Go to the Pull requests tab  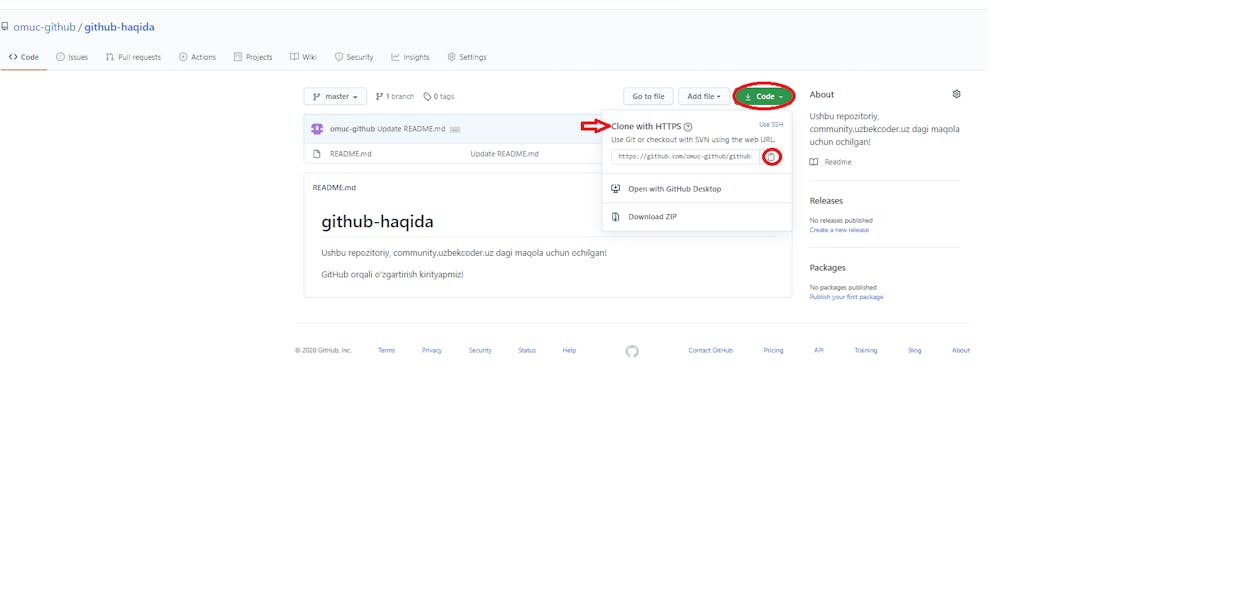[x=133, y=57]
